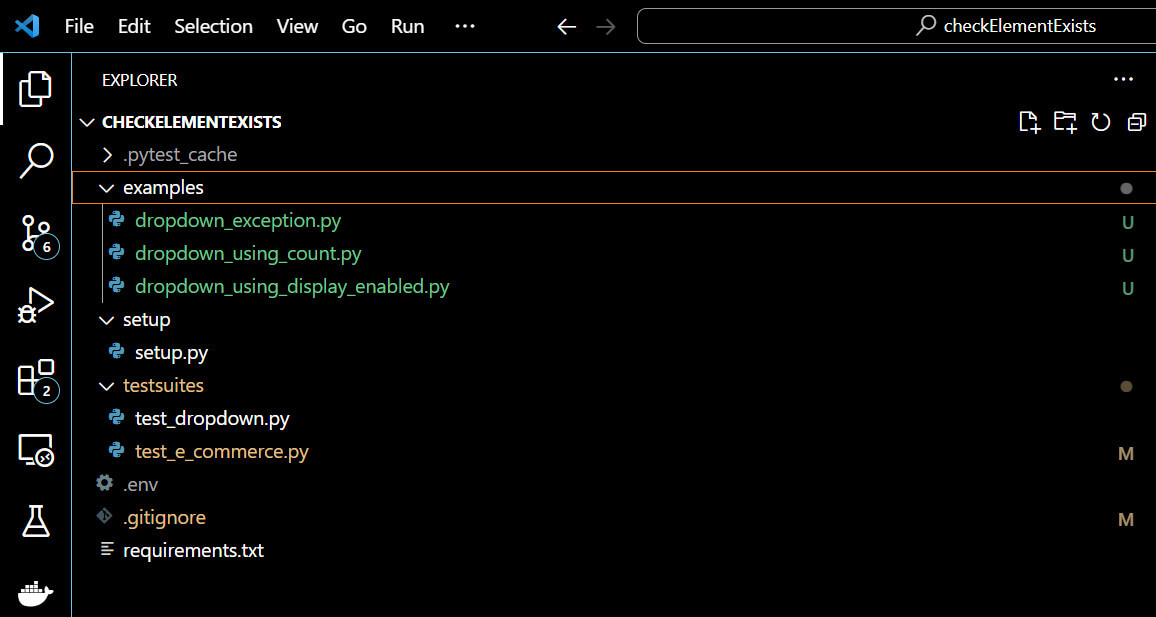Select the Run and Debug icon
The height and width of the screenshot is (617, 1156).
tap(35, 304)
